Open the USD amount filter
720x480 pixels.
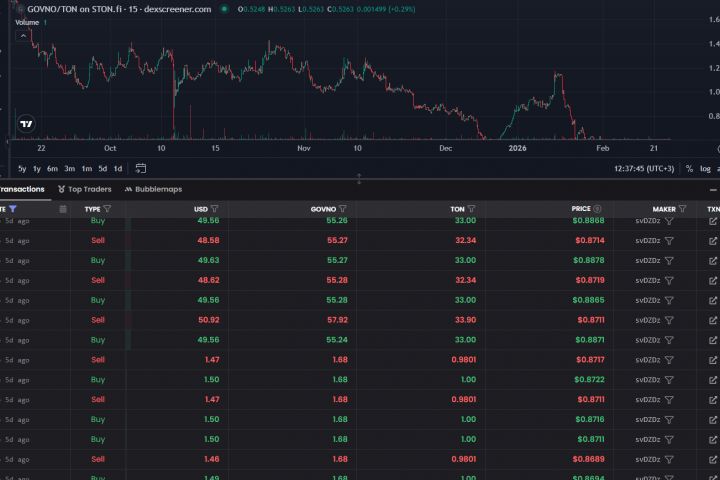[214, 209]
